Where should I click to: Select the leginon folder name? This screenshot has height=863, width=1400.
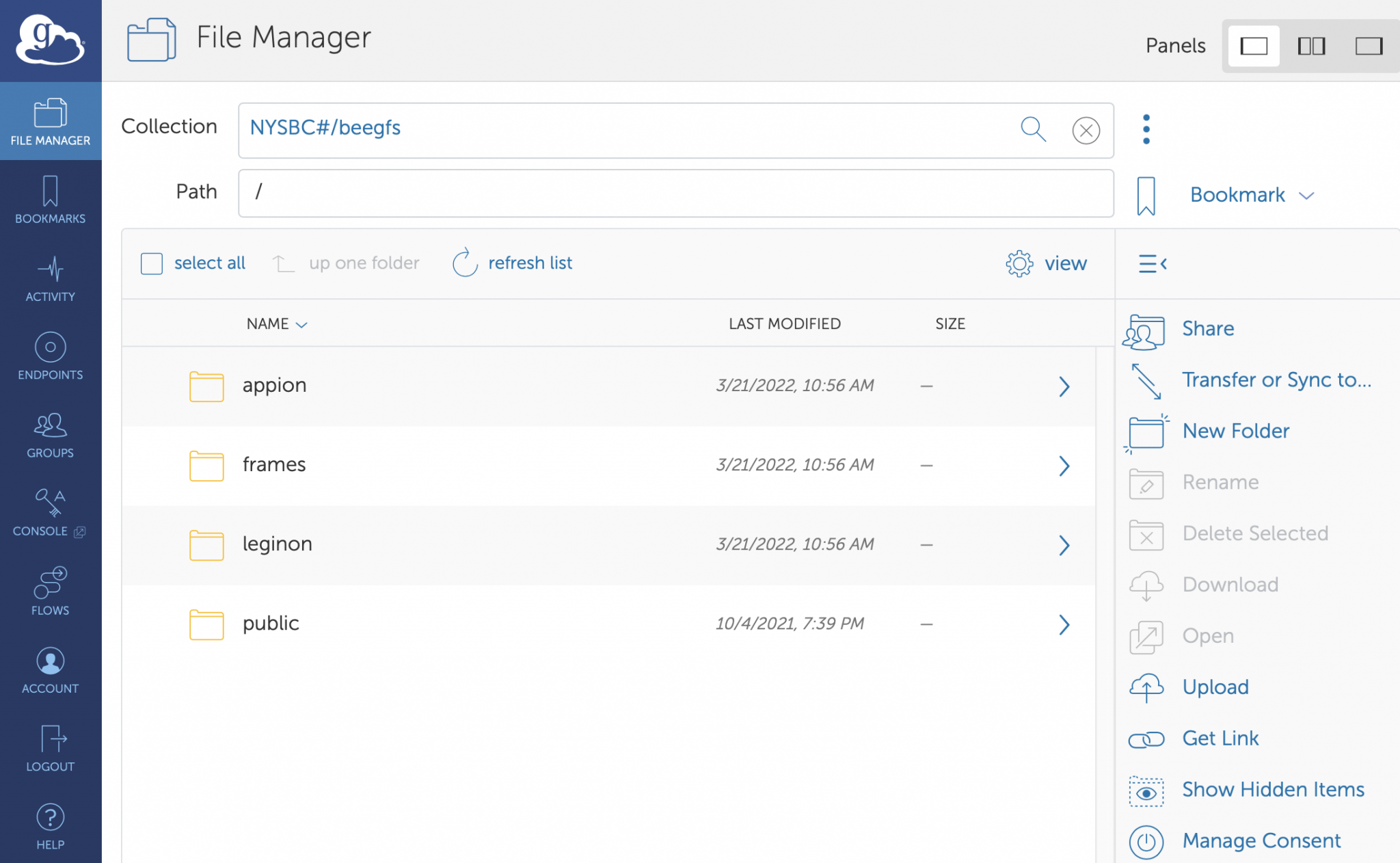[277, 544]
